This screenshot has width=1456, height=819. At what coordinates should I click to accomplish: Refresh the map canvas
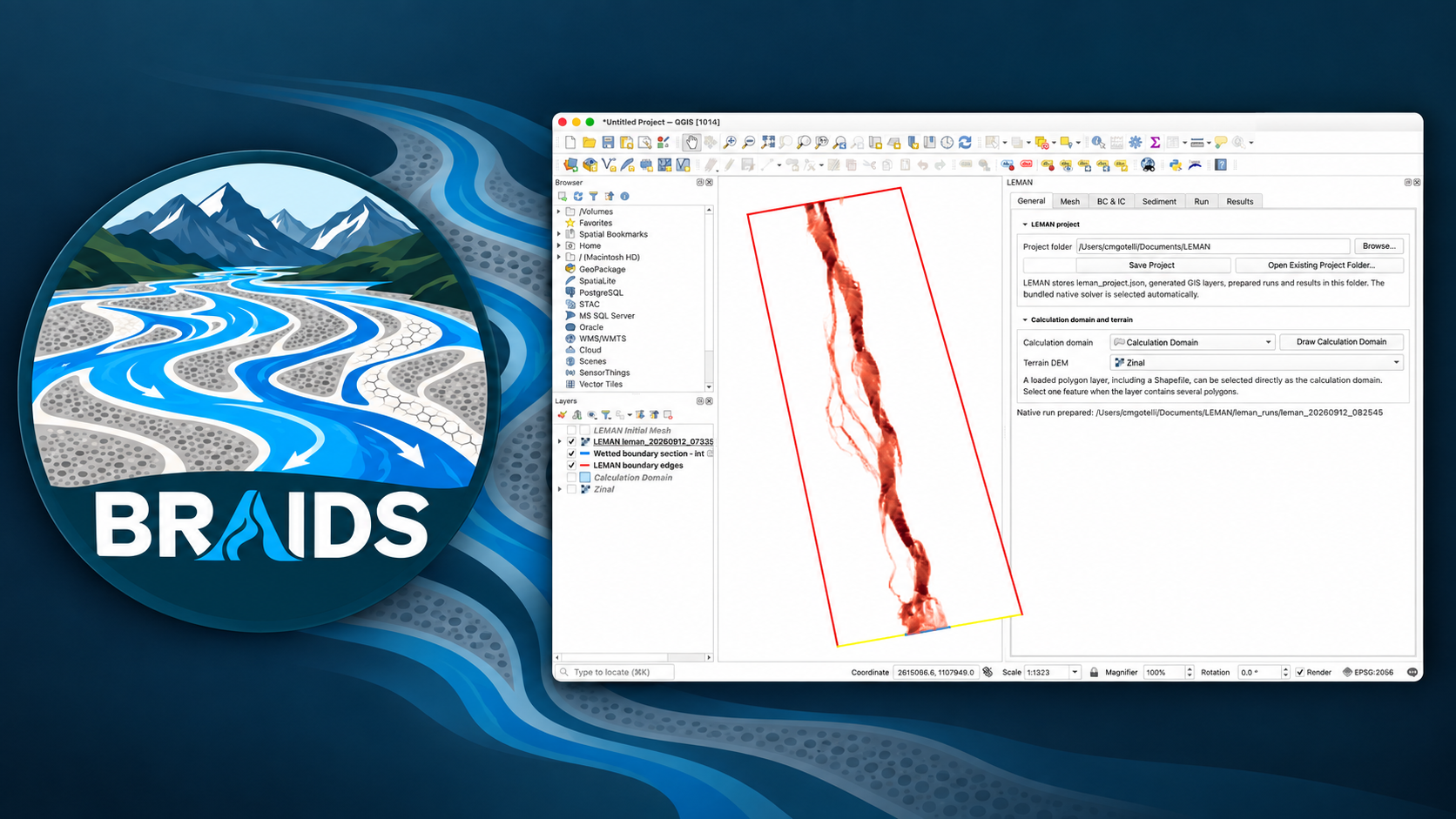coord(965,142)
